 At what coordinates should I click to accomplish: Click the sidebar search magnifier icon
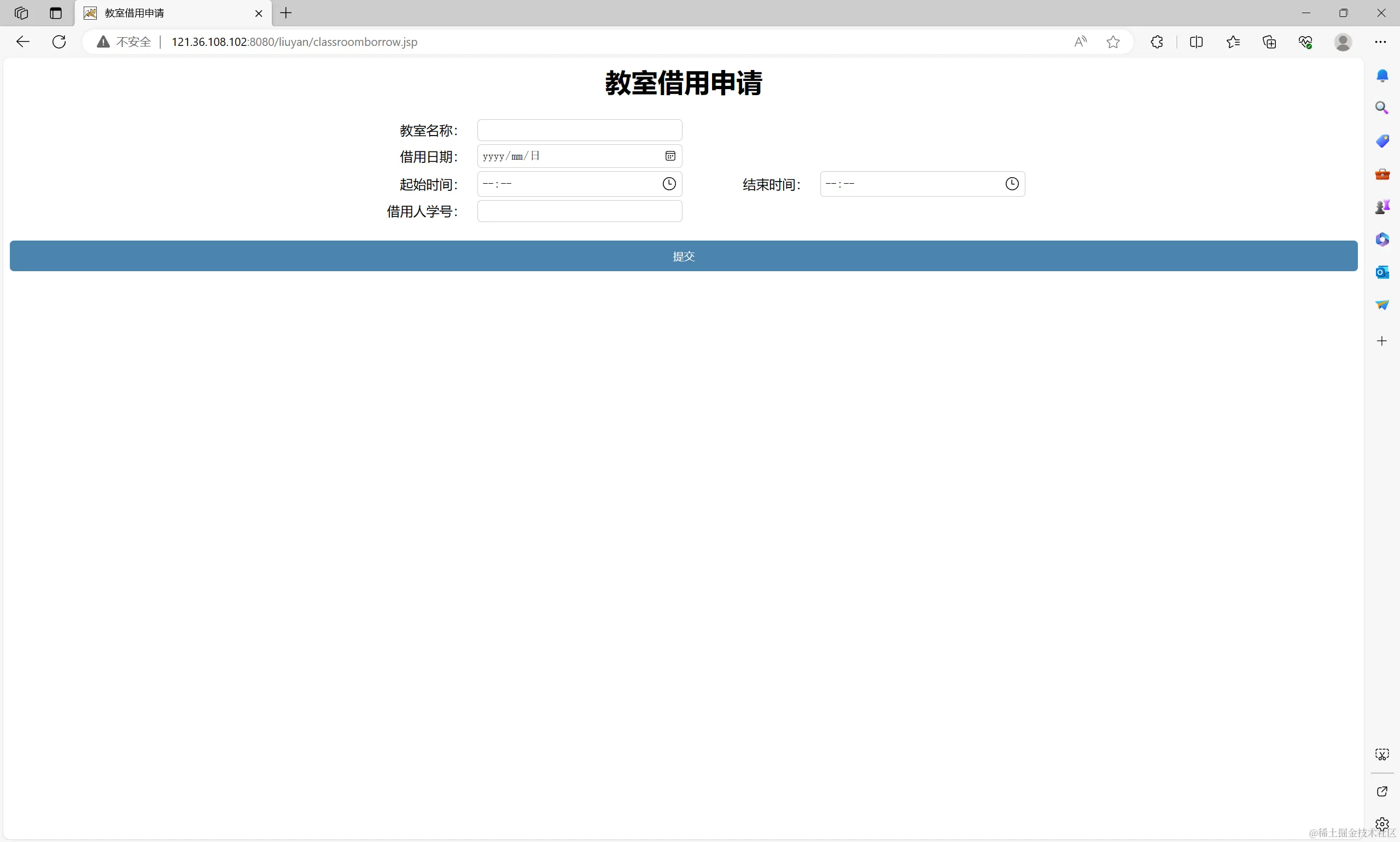click(x=1382, y=108)
